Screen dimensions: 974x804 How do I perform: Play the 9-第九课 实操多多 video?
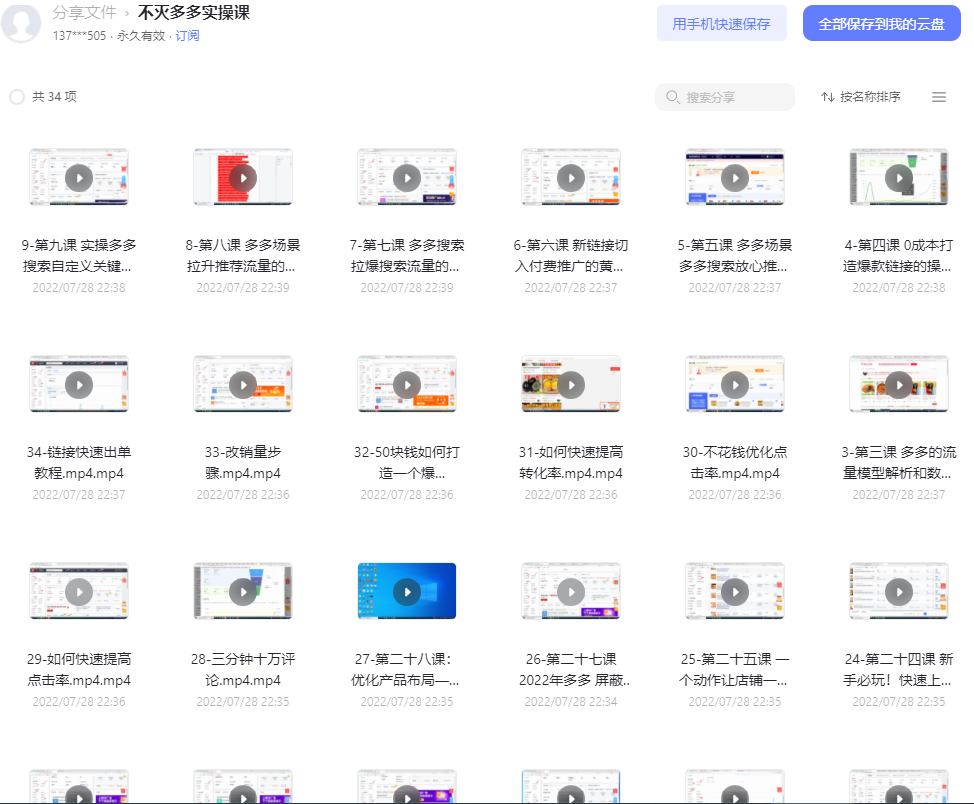79,178
